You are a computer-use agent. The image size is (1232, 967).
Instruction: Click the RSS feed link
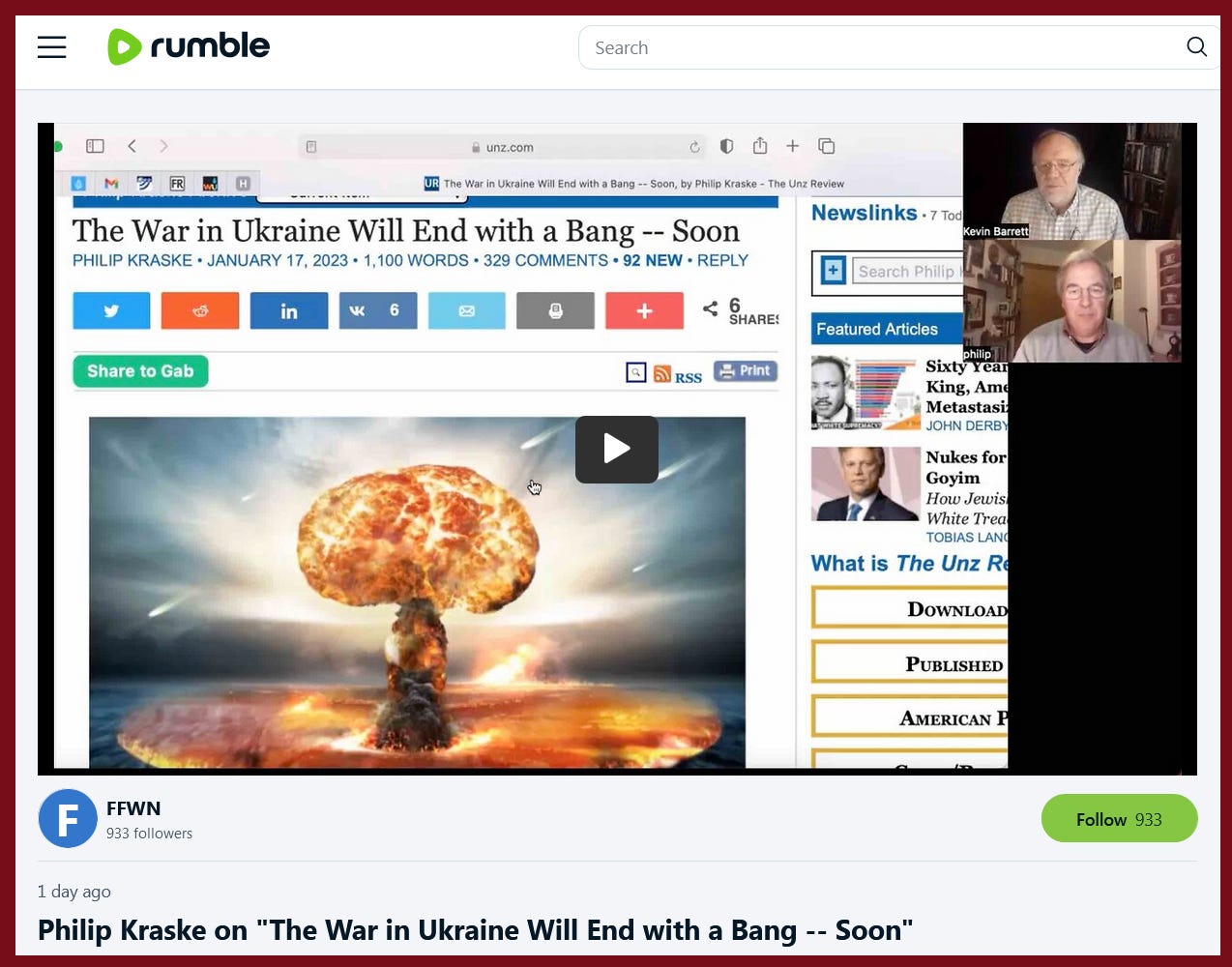click(678, 375)
